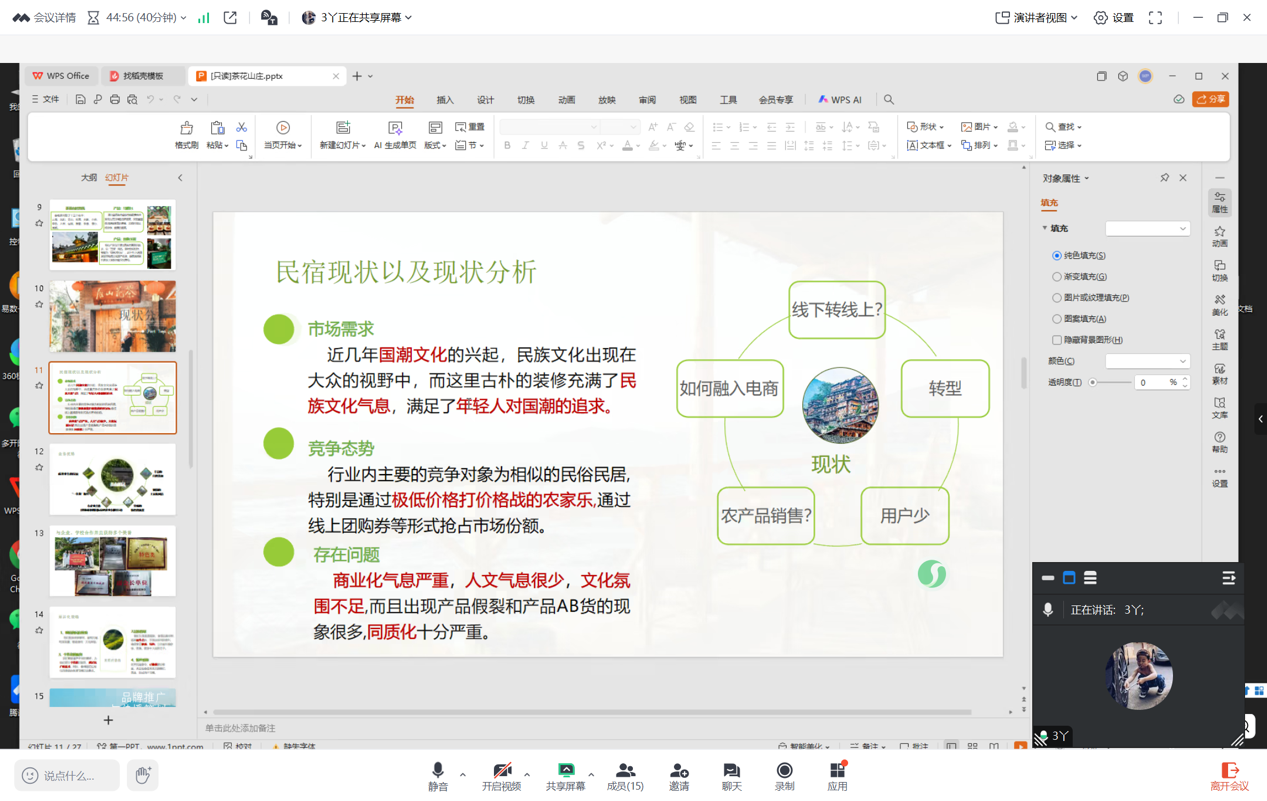
Task: Expand the 演讲者视图 dropdown at the top
Action: [1037, 18]
